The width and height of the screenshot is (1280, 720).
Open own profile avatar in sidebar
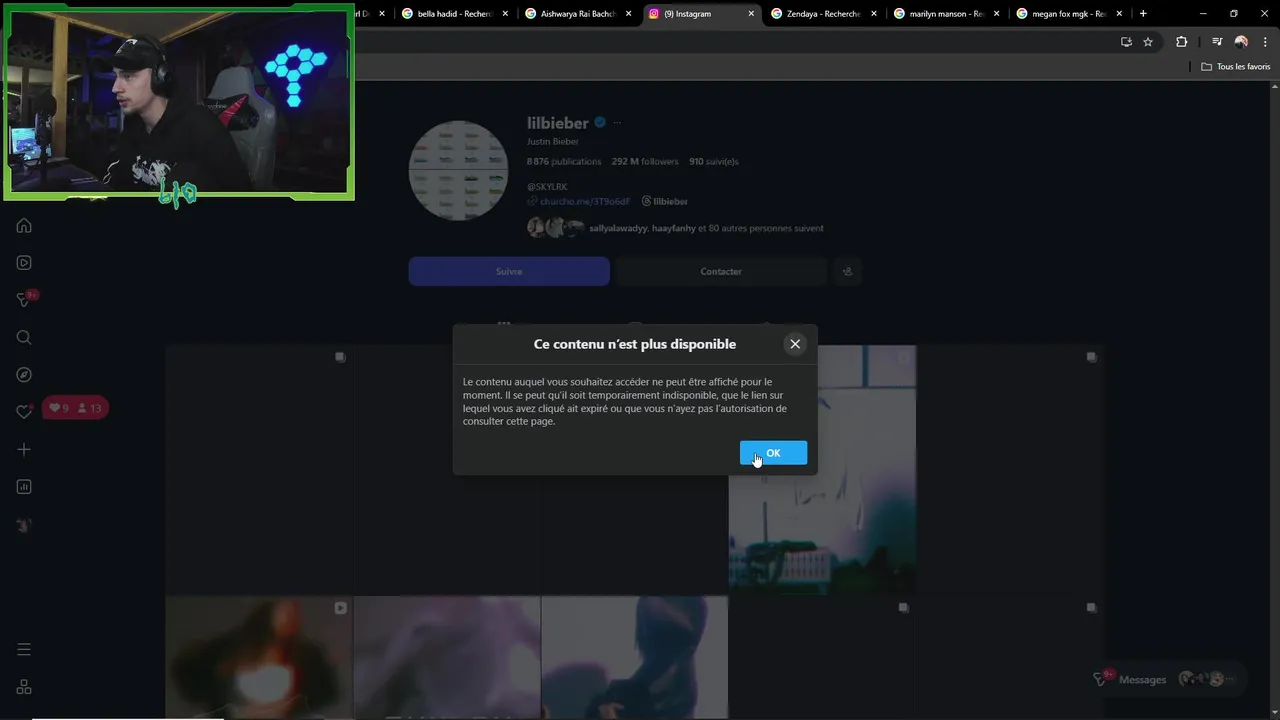click(x=24, y=525)
